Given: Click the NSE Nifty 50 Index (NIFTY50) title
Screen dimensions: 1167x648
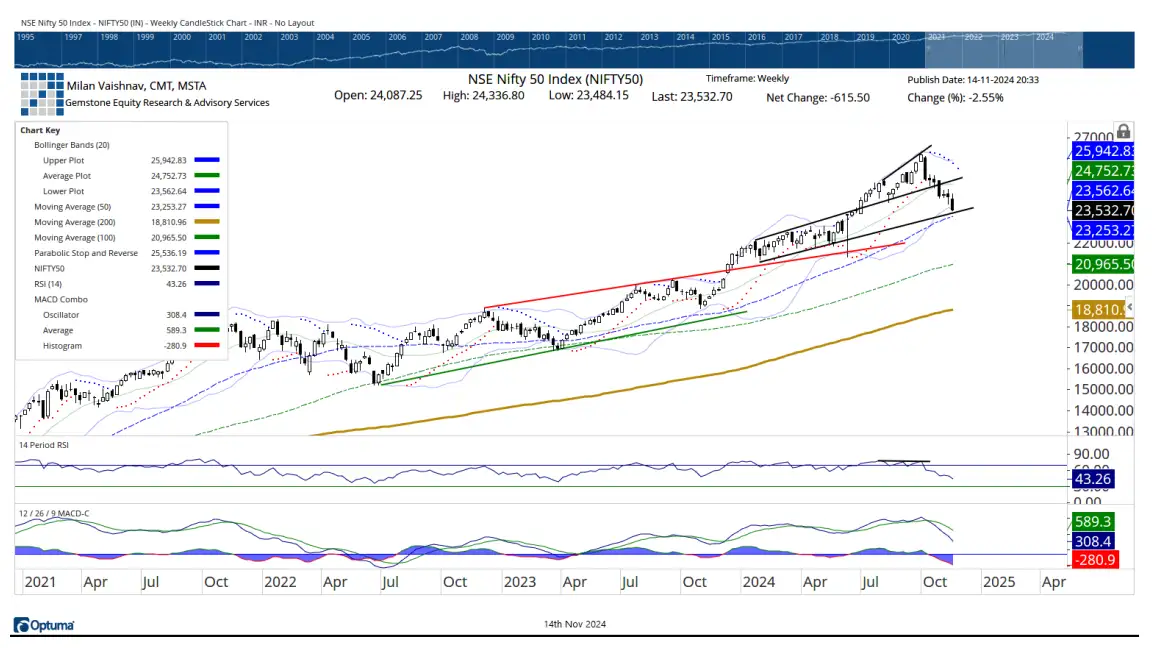Looking at the screenshot, I should (555, 79).
